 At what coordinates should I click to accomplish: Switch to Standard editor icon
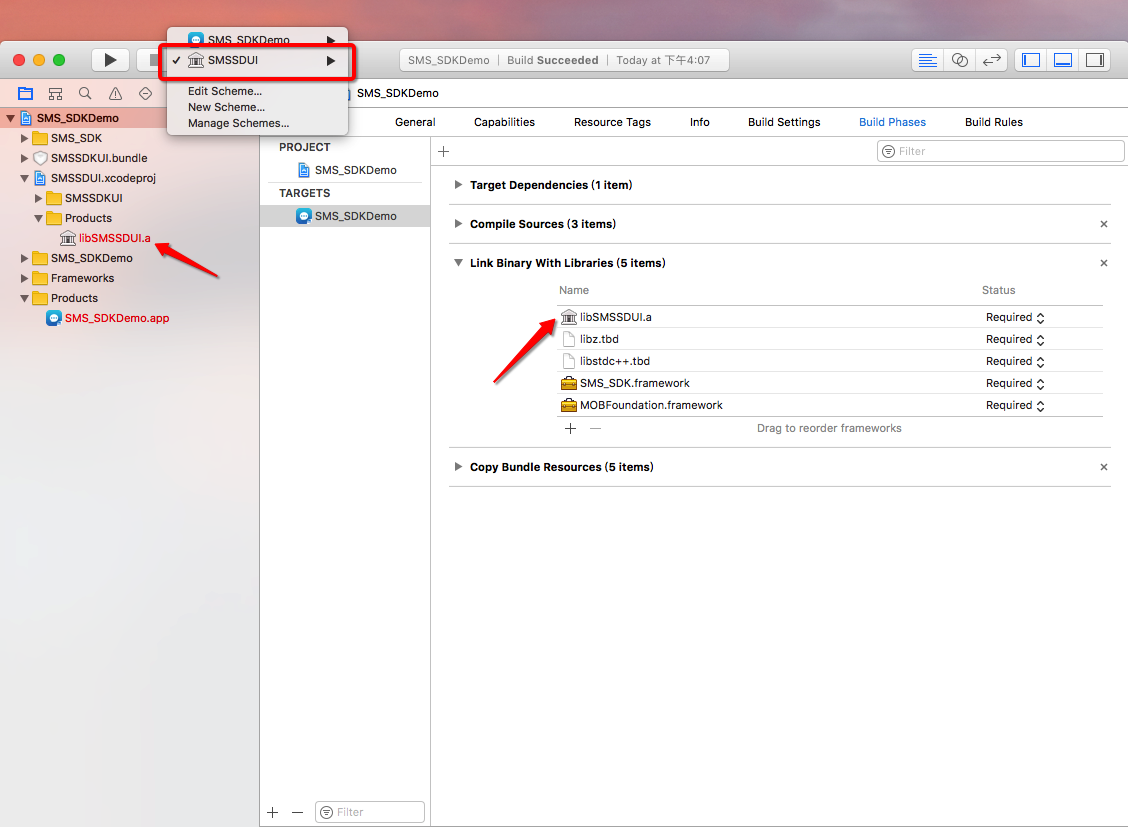(928, 60)
